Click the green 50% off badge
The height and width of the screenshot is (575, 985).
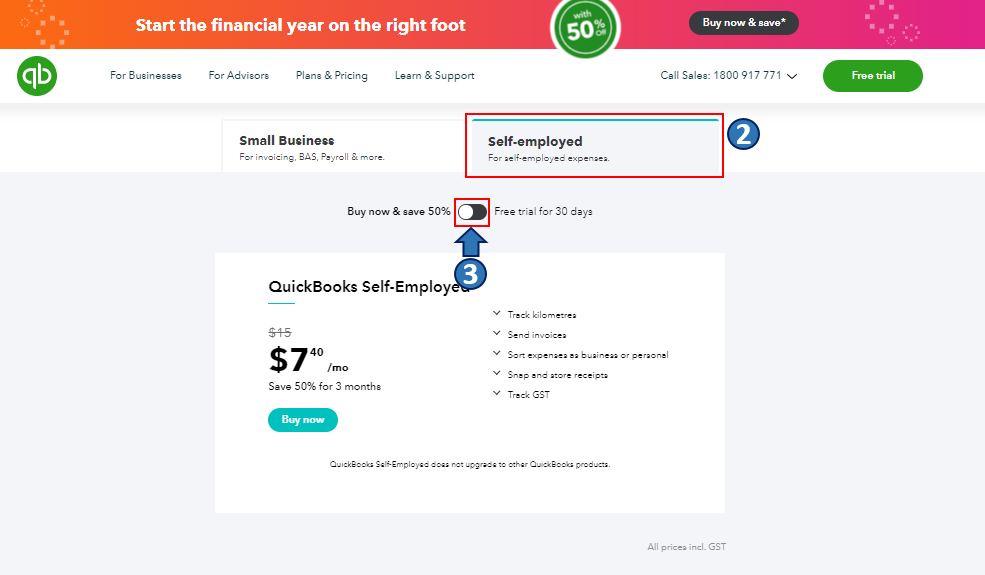(585, 24)
